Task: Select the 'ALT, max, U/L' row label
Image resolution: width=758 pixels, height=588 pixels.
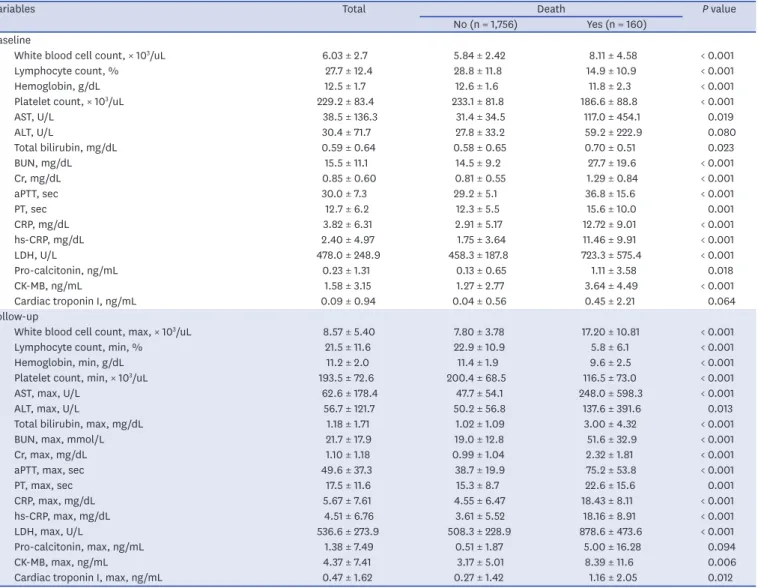Action: 46,409
